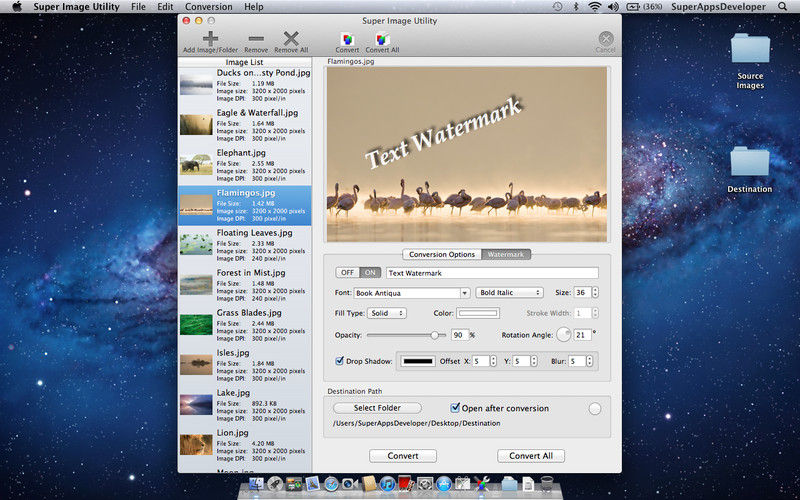Click the Offset X stepper arrows
This screenshot has height=500, width=800.
pos(493,361)
